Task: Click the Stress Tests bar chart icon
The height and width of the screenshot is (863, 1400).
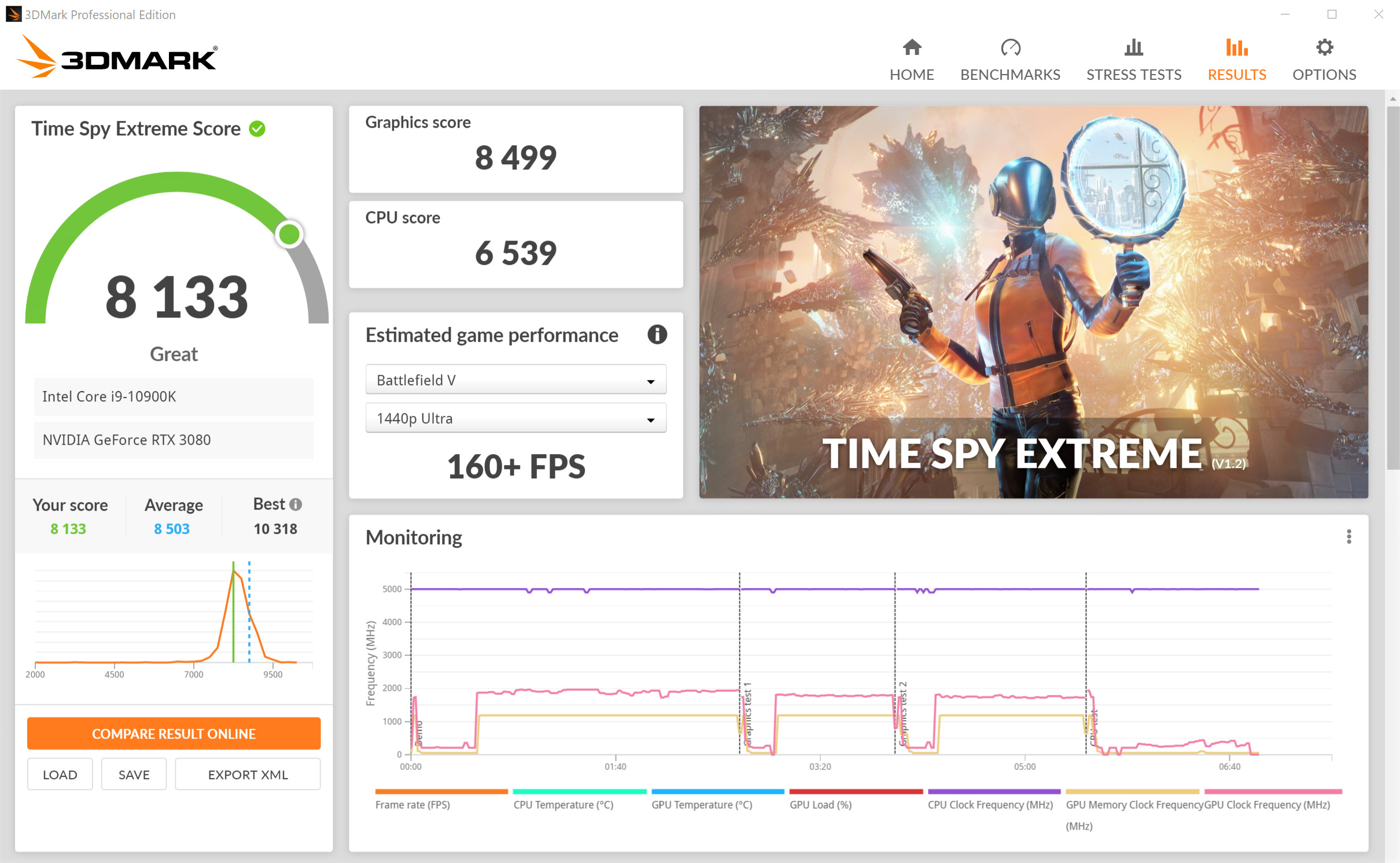Action: pos(1133,47)
